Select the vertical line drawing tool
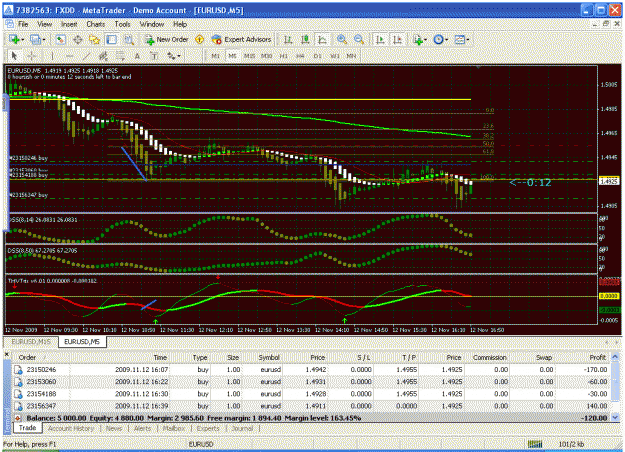The width and height of the screenshot is (625, 452). click(x=52, y=56)
